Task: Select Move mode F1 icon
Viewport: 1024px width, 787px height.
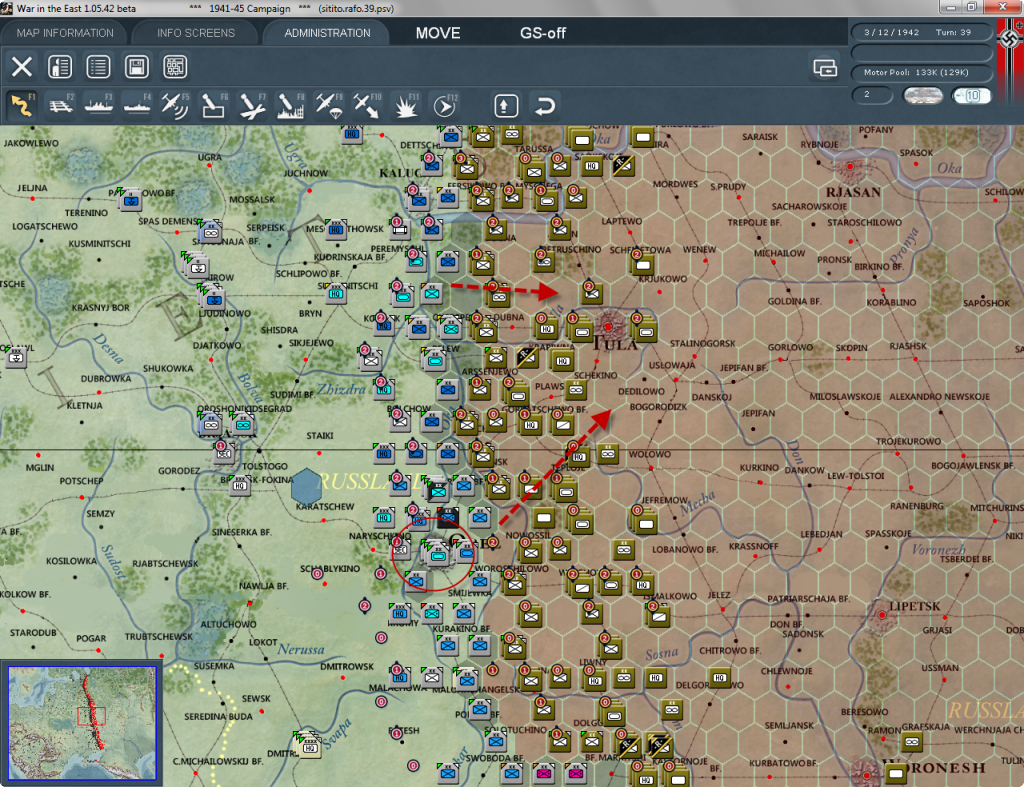Action: (22, 105)
